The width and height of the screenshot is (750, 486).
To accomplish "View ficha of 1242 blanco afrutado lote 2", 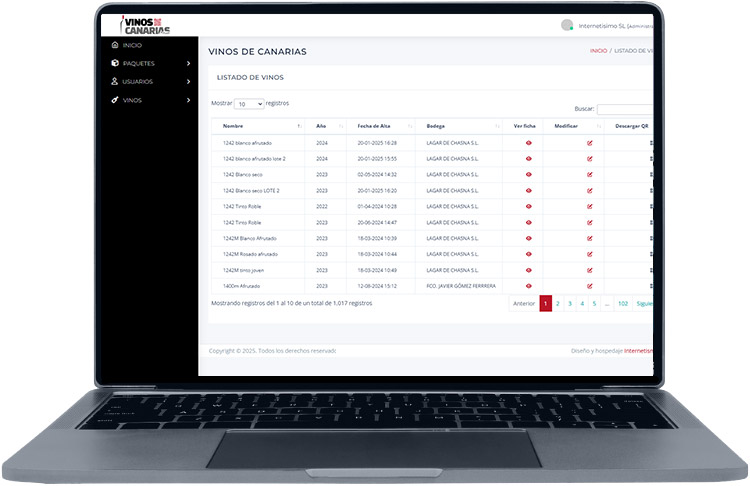I will (529, 159).
